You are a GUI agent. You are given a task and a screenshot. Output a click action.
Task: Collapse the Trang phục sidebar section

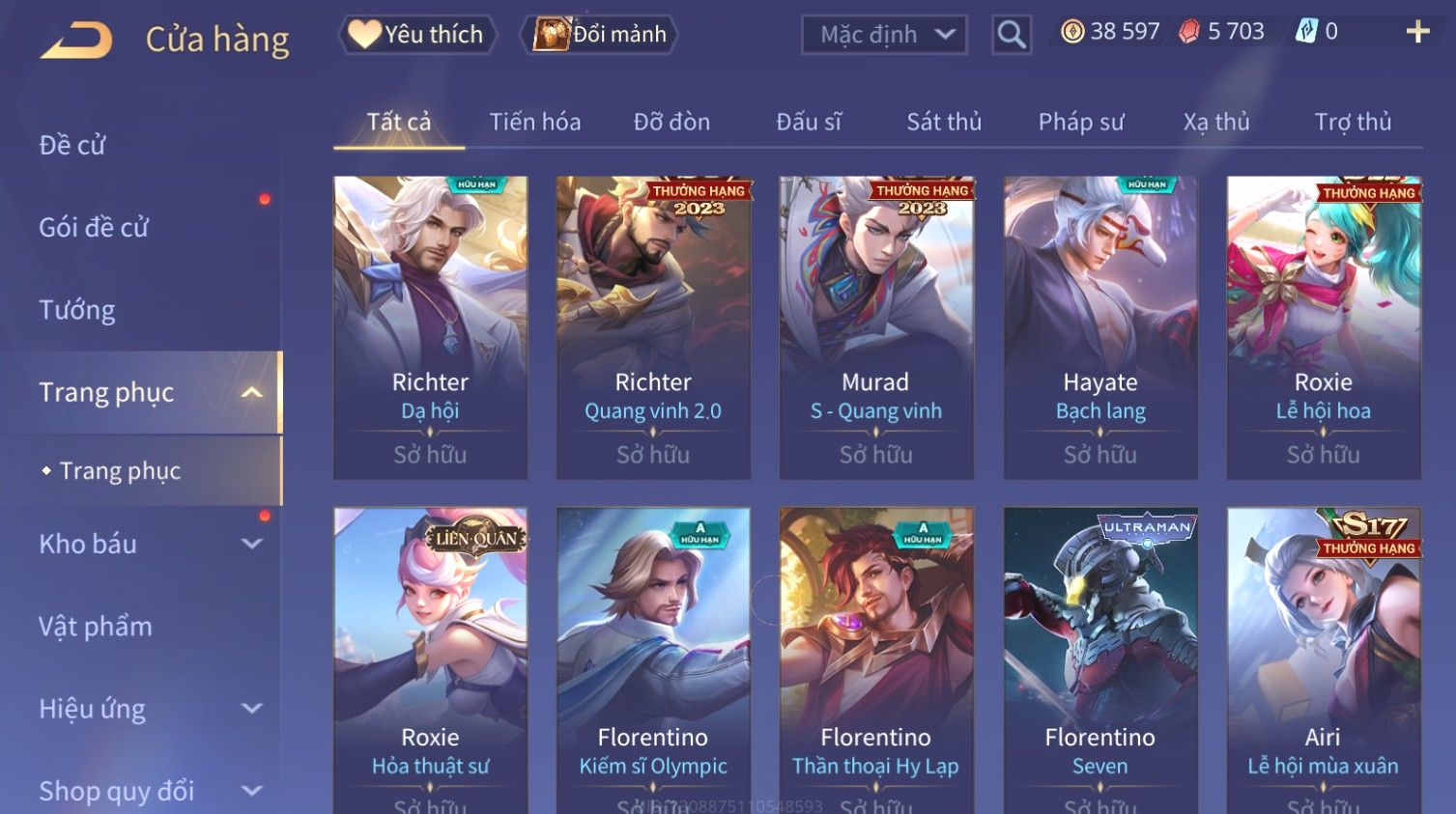(x=251, y=392)
